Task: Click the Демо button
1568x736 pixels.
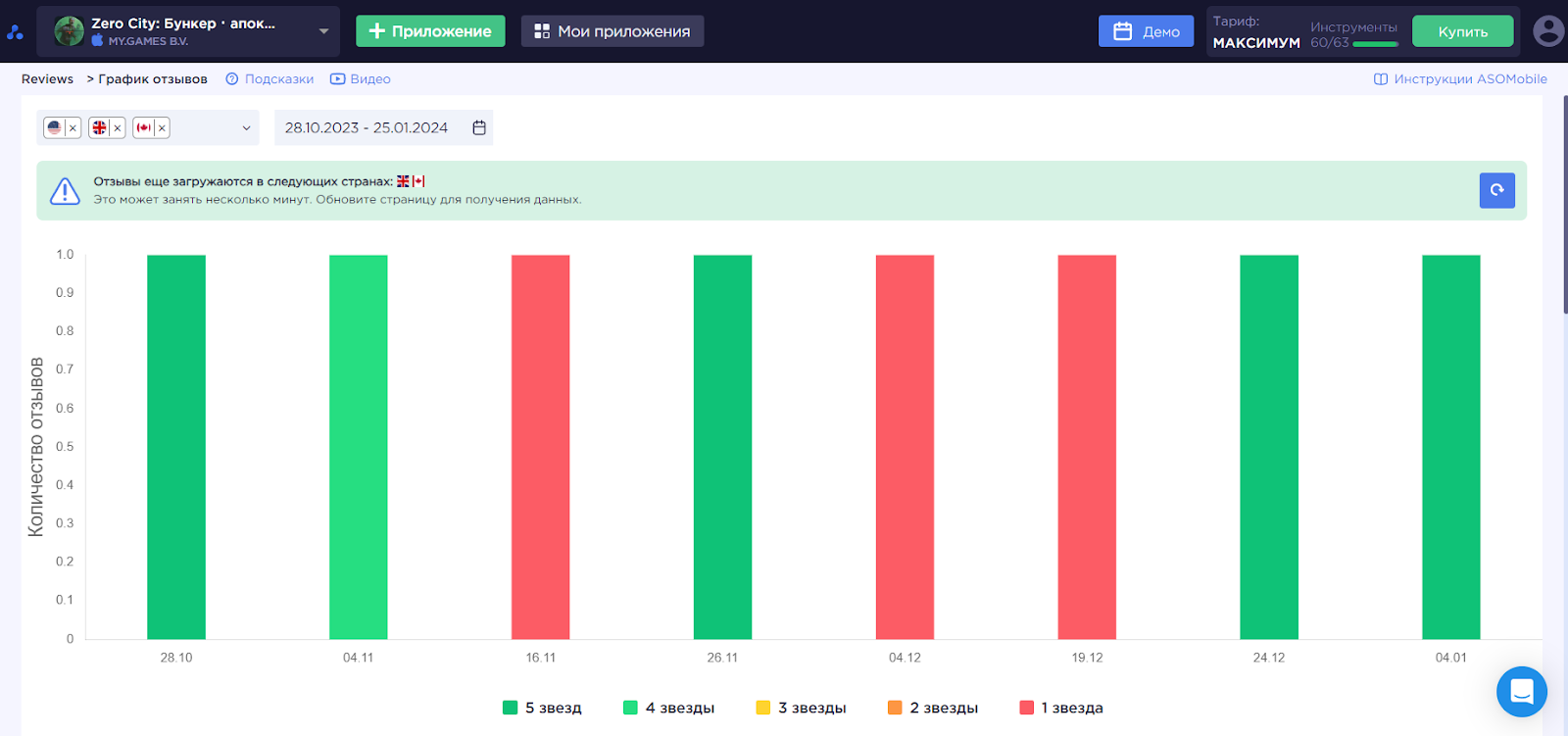Action: pos(1146,31)
